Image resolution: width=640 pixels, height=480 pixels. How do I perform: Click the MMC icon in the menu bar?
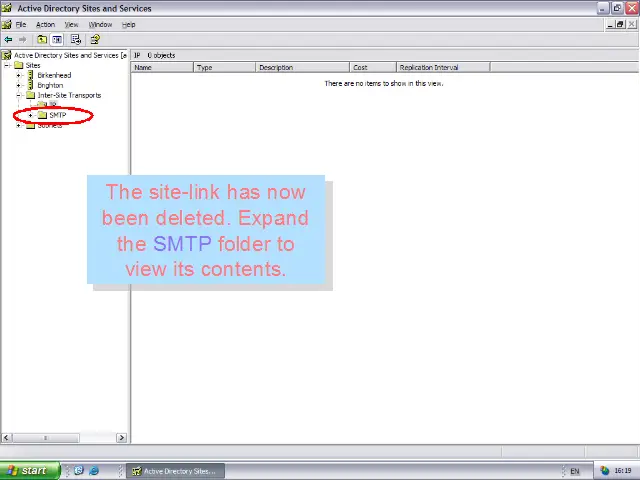[7, 24]
